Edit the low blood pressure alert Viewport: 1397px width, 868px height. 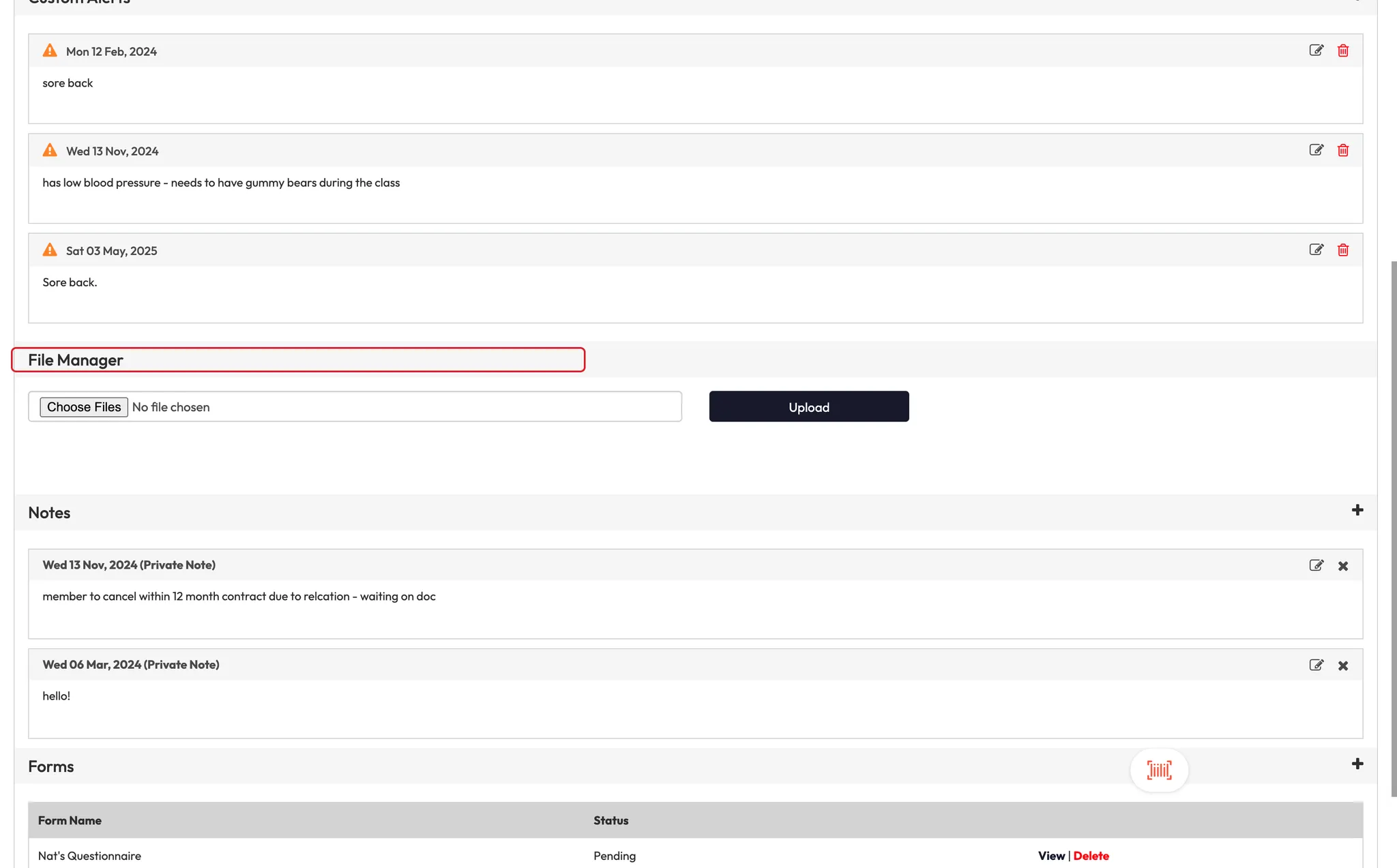(1316, 150)
